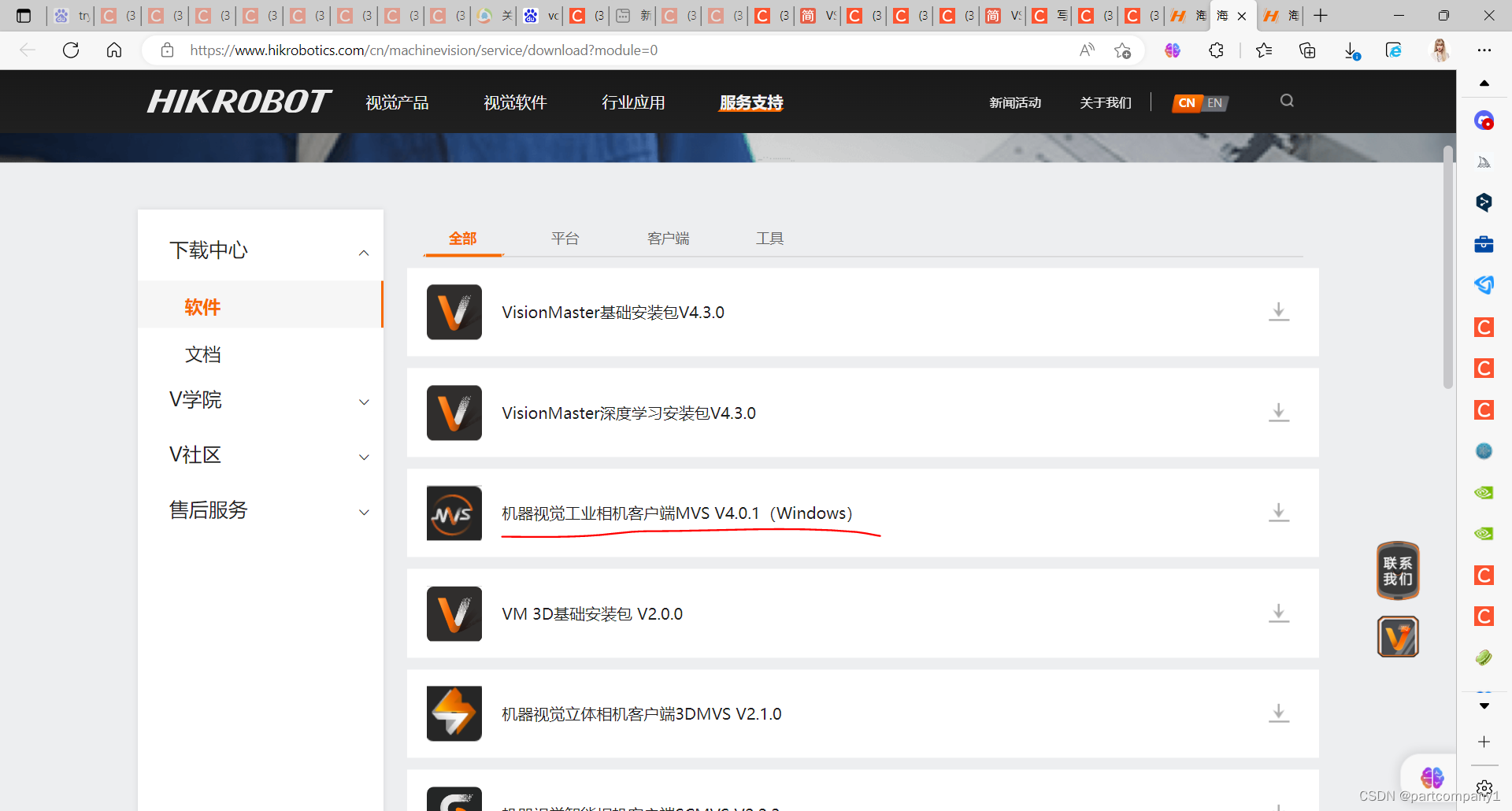Click the Internet Explorer mode icon
This screenshot has height=811, width=1512.
point(1394,50)
